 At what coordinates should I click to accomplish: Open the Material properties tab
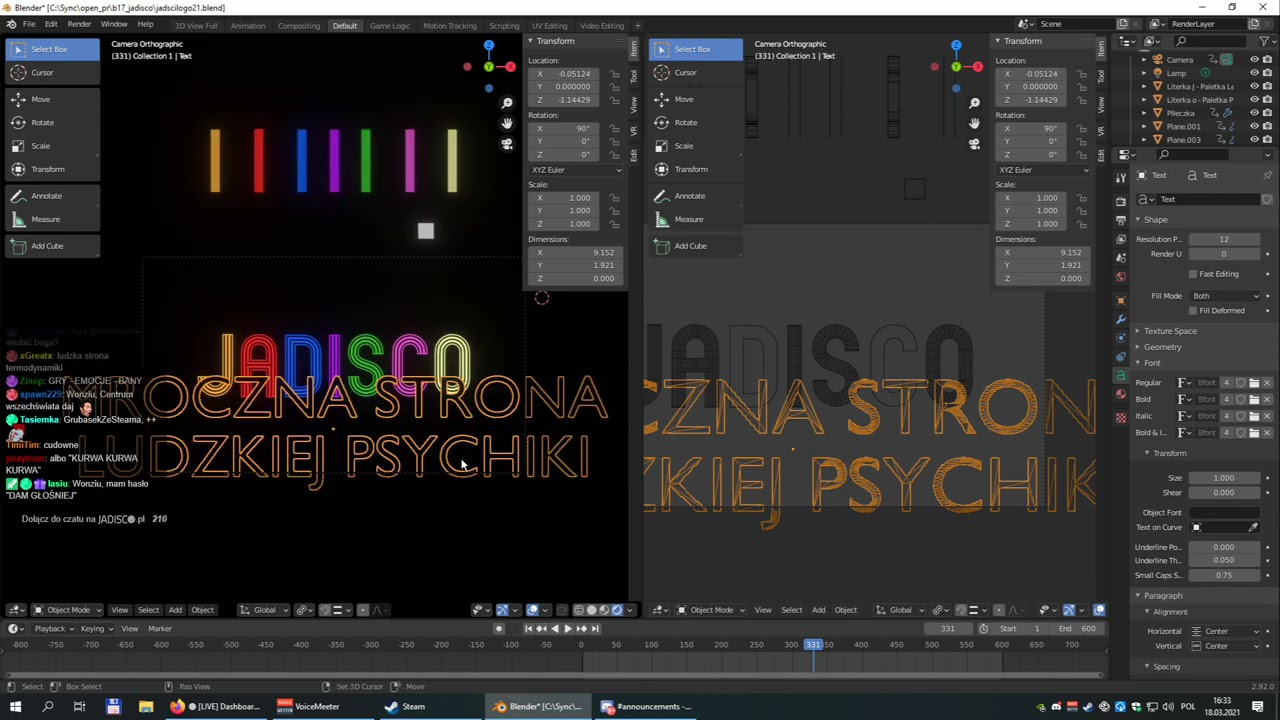coord(1121,394)
